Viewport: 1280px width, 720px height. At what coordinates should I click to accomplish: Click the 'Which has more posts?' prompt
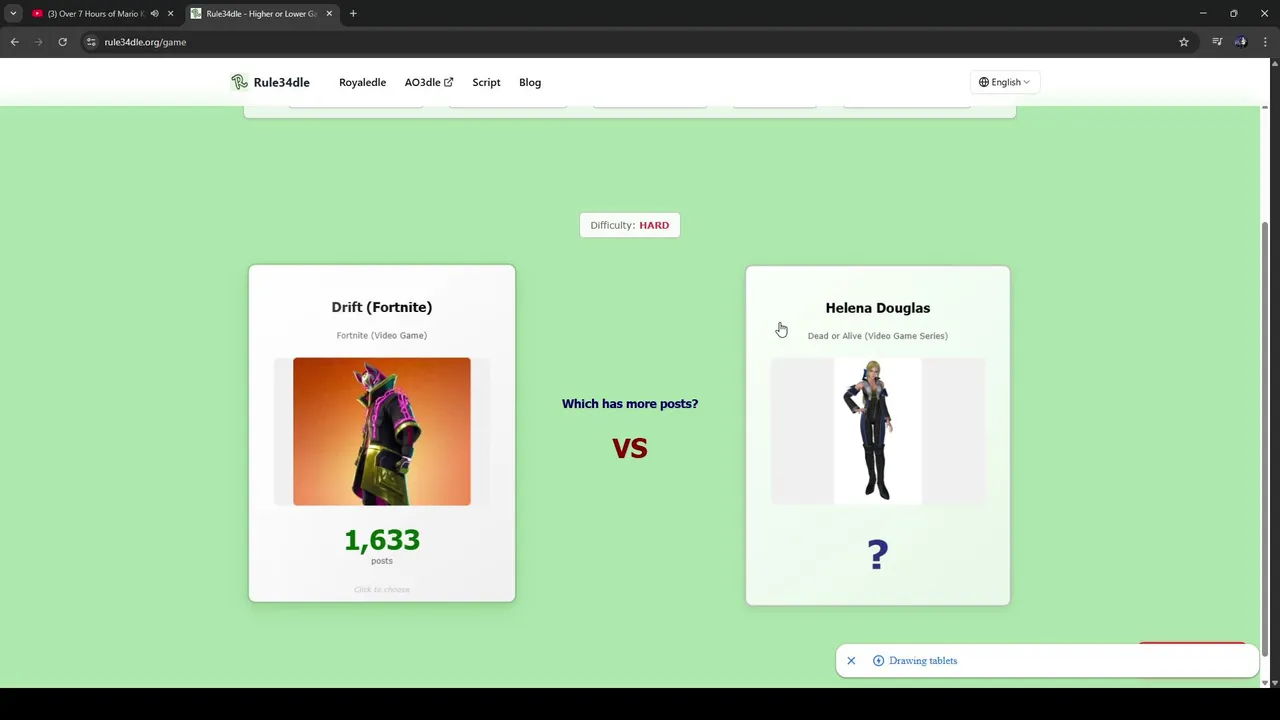(x=630, y=404)
